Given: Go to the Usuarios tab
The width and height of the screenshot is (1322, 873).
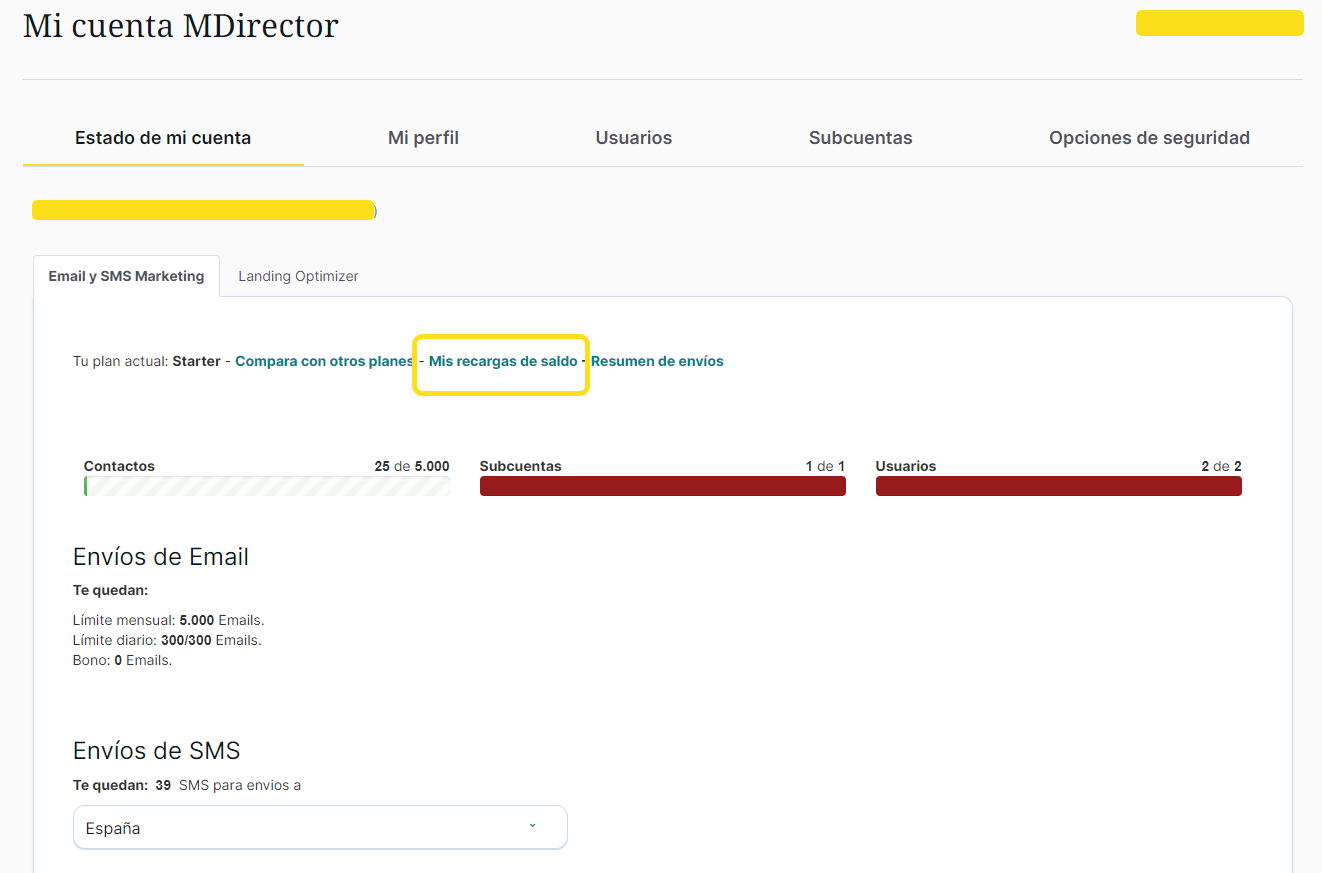Looking at the screenshot, I should tap(633, 138).
